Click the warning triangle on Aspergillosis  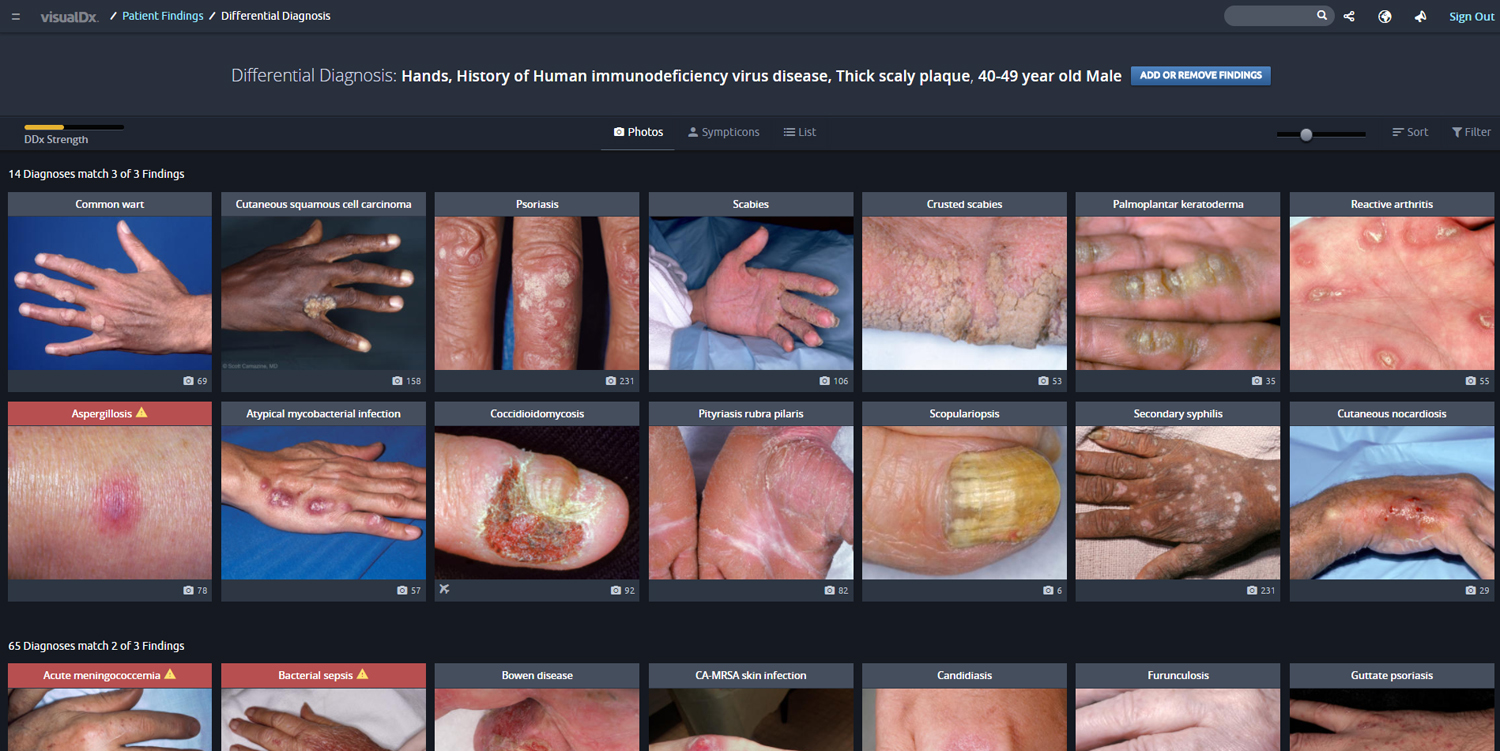pyautogui.click(x=141, y=413)
